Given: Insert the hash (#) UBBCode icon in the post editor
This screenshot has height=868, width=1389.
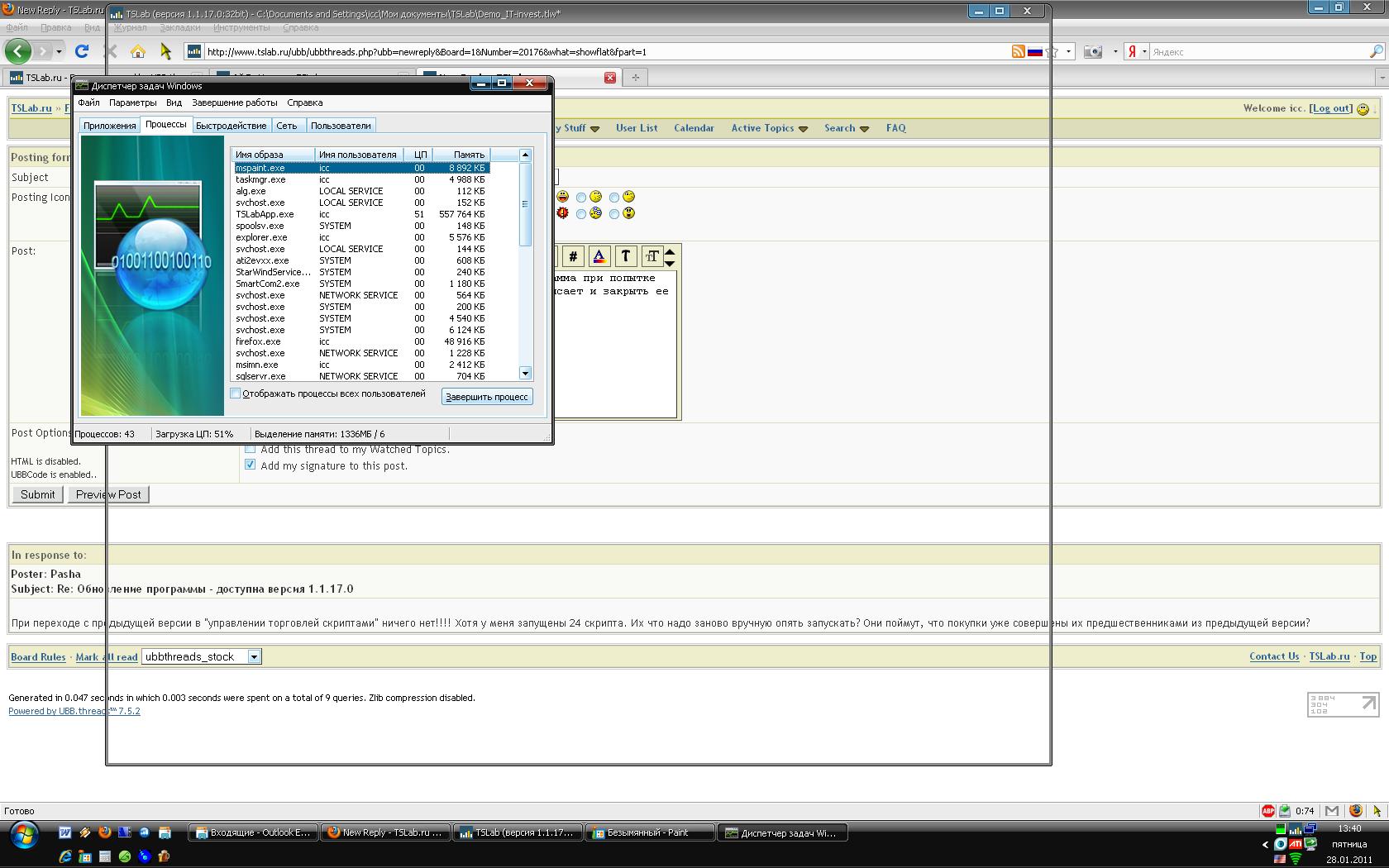Looking at the screenshot, I should coord(573,256).
